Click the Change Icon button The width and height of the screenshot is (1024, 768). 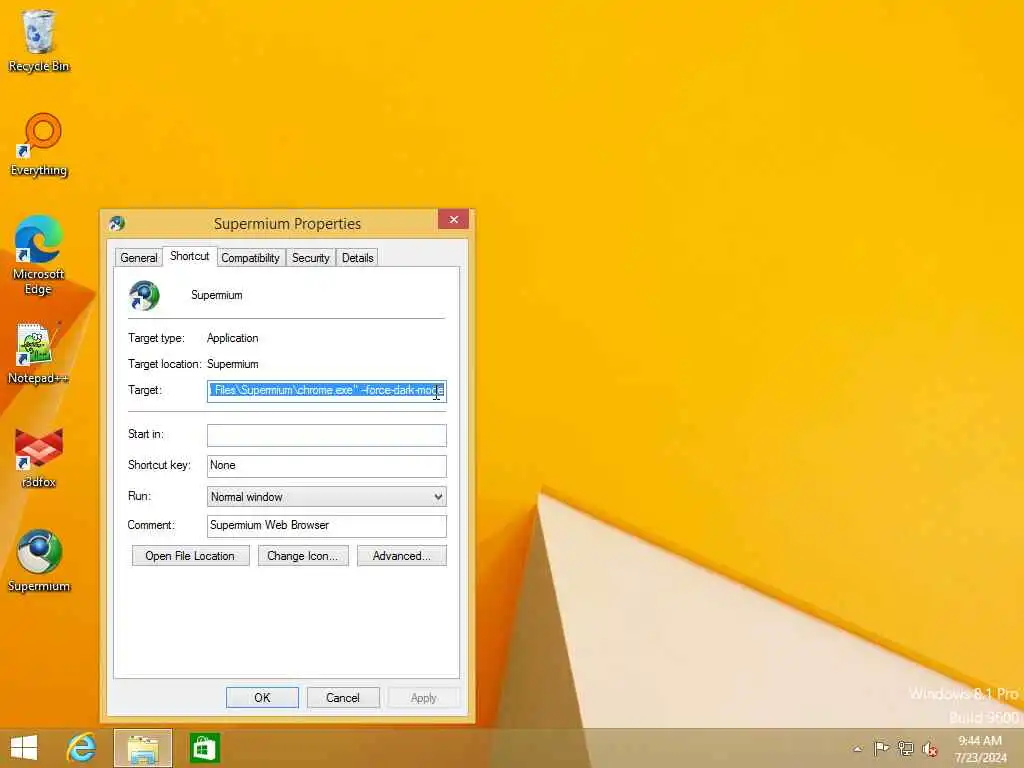click(x=303, y=556)
